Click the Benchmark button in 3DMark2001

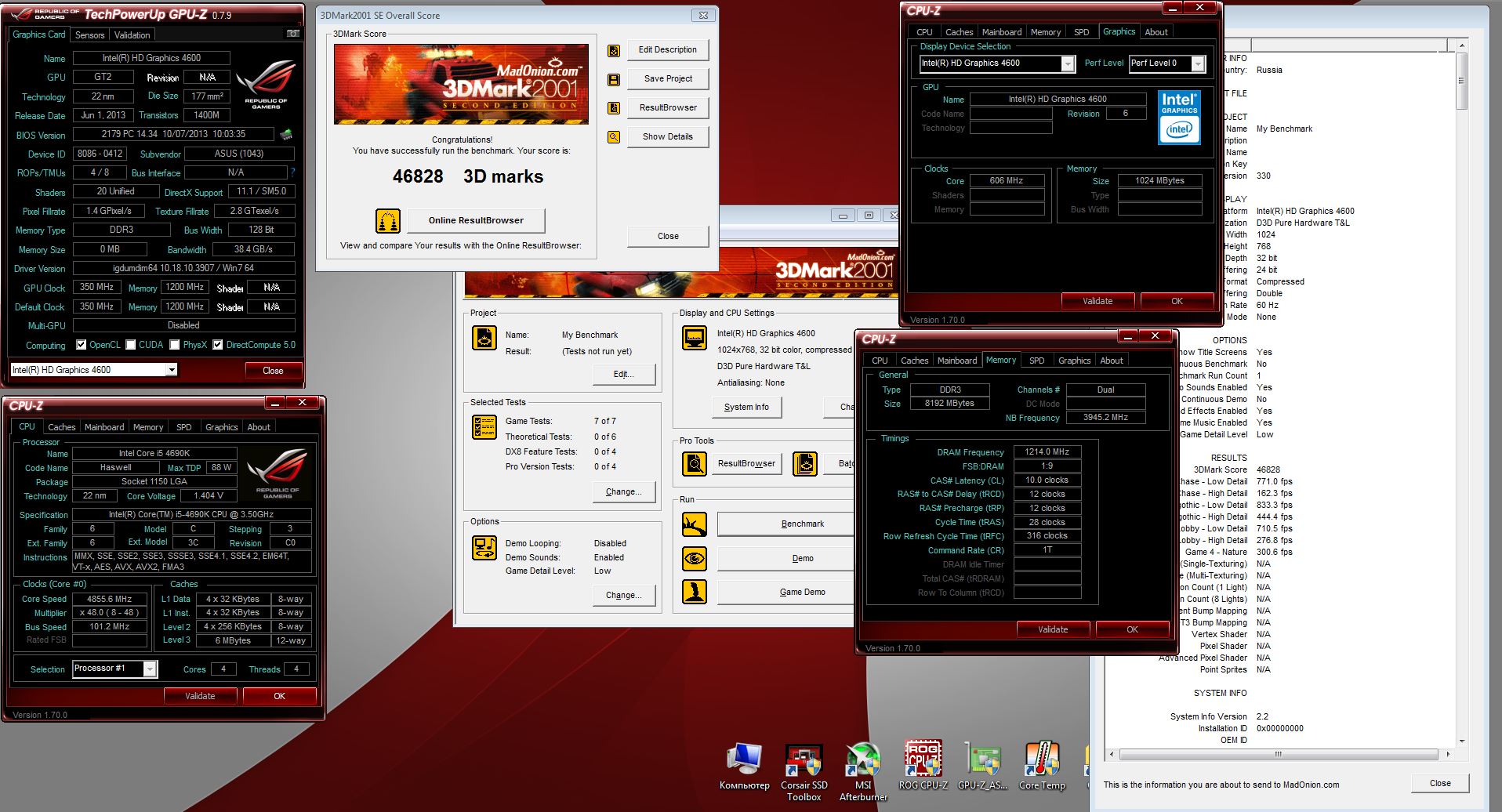(x=785, y=524)
